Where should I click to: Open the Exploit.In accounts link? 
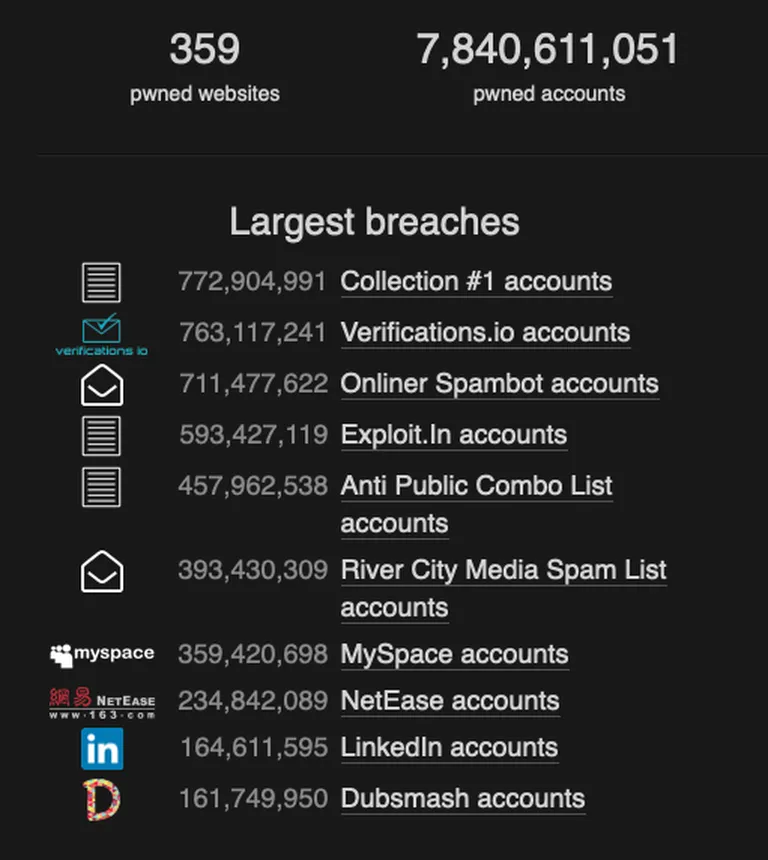(x=454, y=435)
